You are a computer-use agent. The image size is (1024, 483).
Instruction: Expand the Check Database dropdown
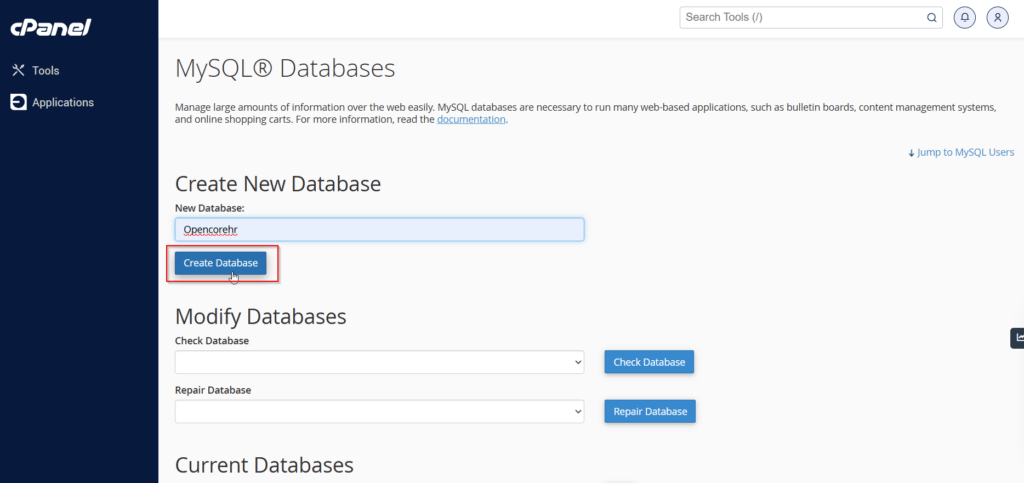[x=379, y=362]
